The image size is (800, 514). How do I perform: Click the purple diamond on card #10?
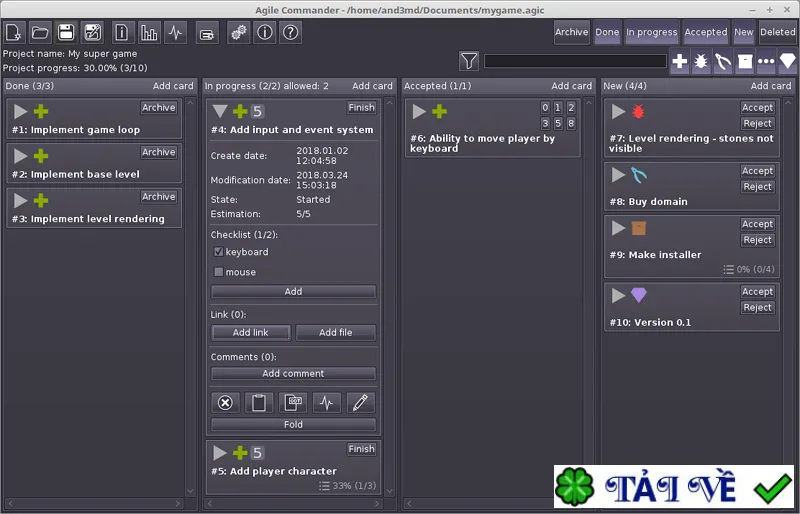pos(639,295)
